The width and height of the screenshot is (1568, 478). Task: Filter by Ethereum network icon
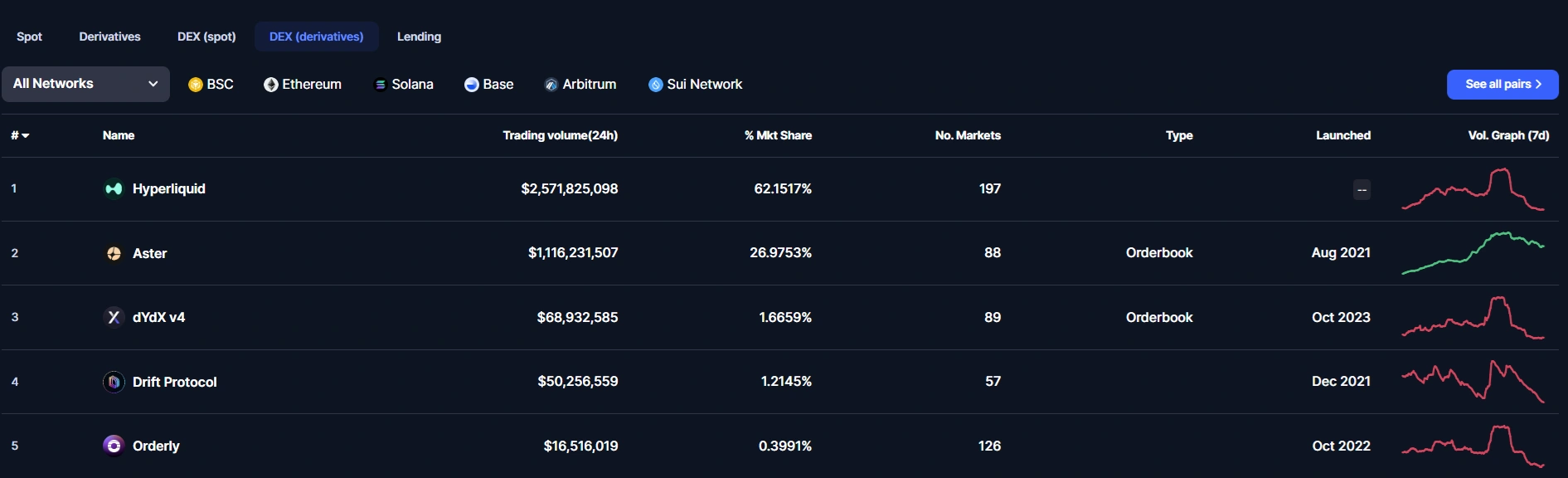click(x=271, y=85)
